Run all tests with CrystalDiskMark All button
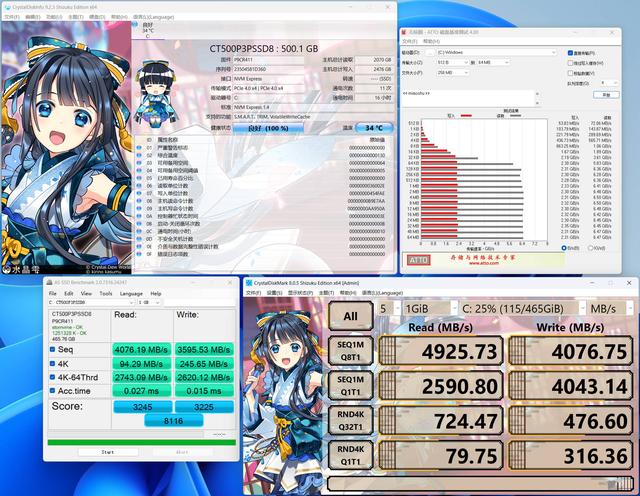 pos(351,316)
